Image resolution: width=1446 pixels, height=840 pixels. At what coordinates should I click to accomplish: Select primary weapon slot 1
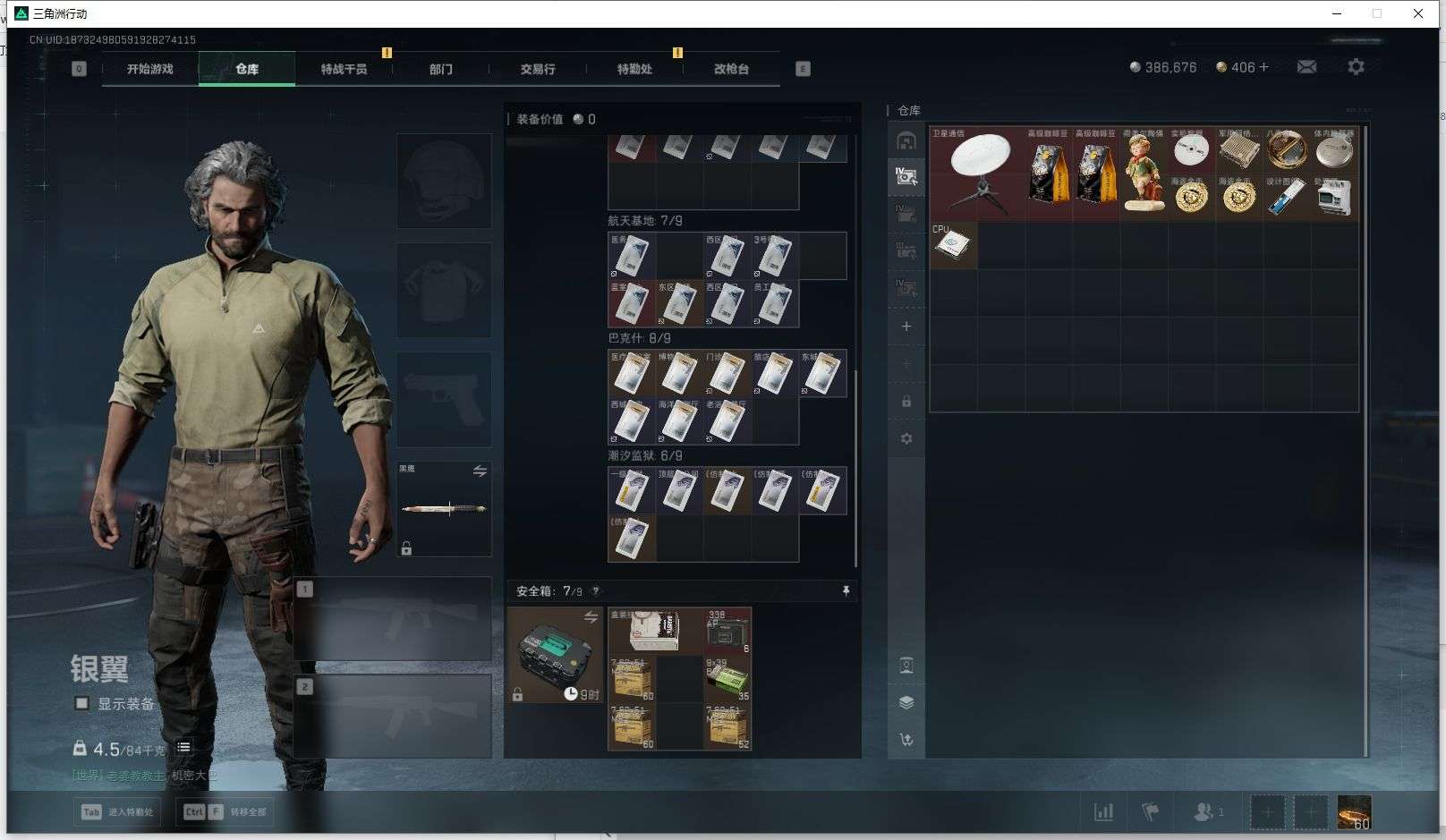393,618
